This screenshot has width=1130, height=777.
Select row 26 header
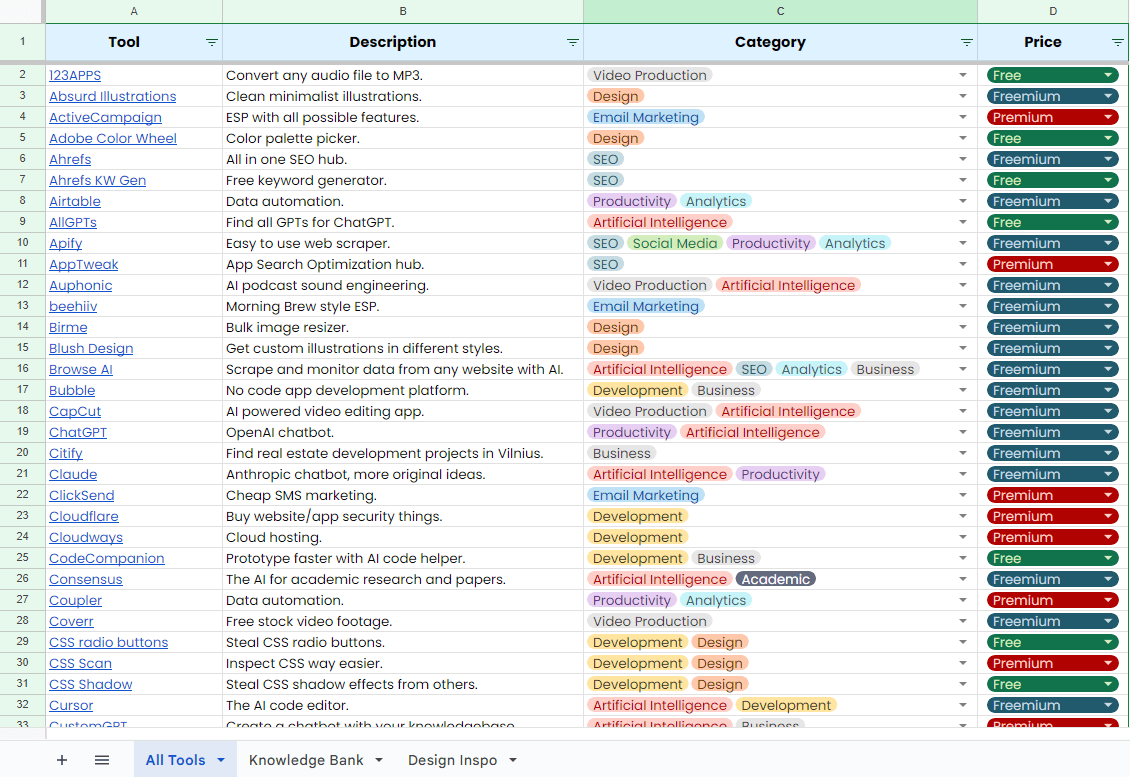coord(22,579)
